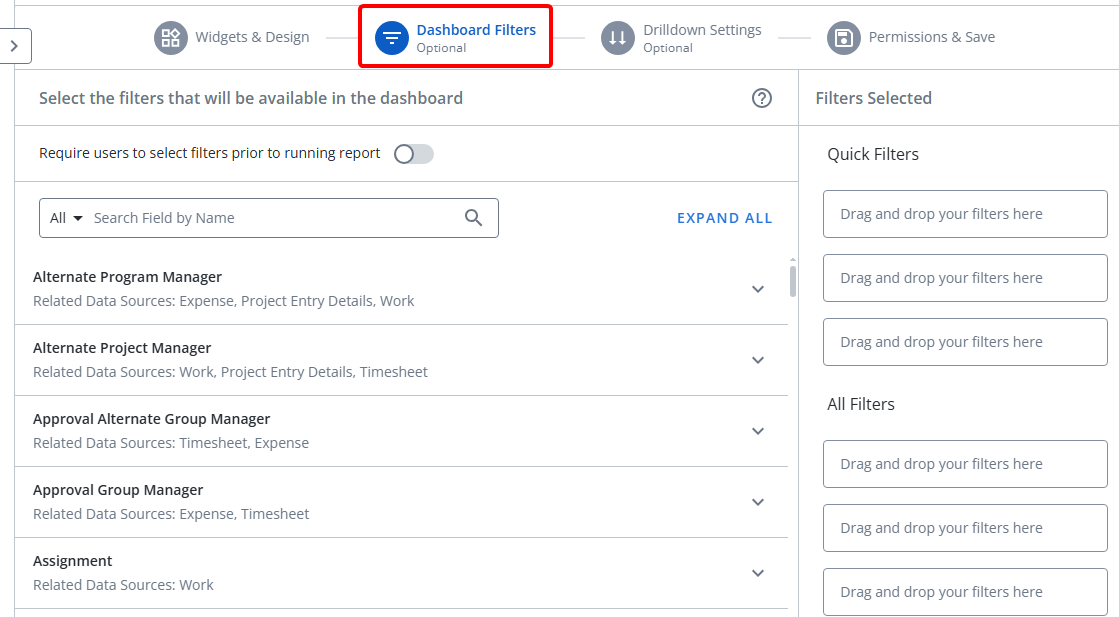Expand the Assignment filter row
Image resolution: width=1119 pixels, height=617 pixels.
pyautogui.click(x=758, y=573)
